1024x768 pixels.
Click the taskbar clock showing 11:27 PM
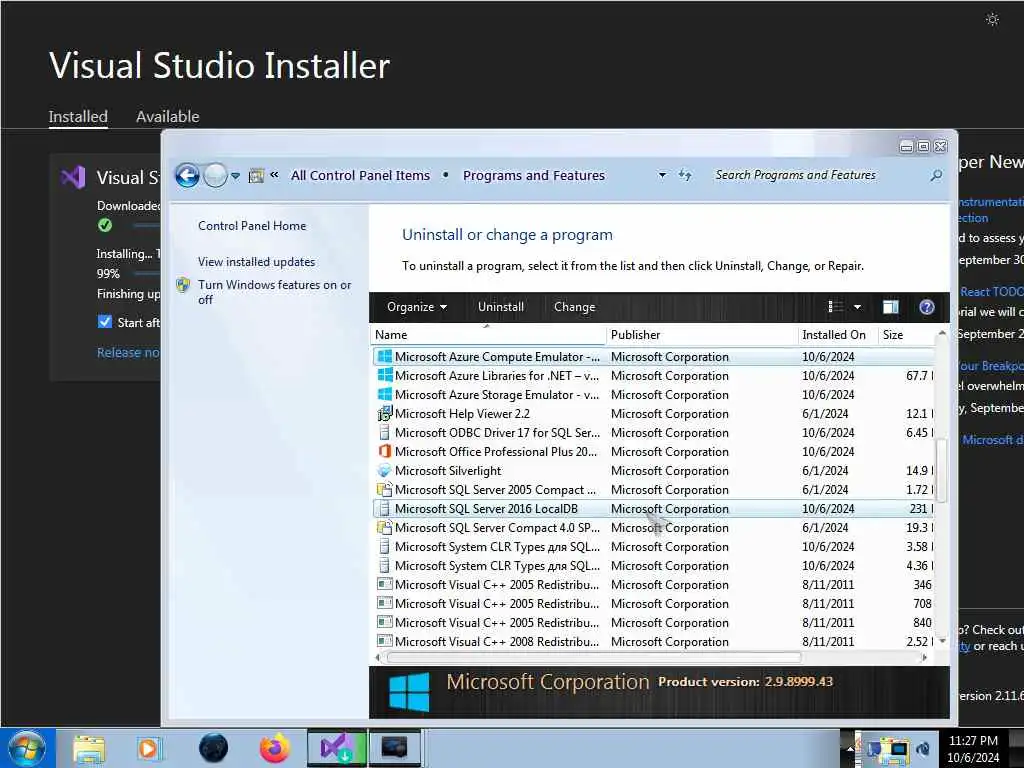point(973,748)
